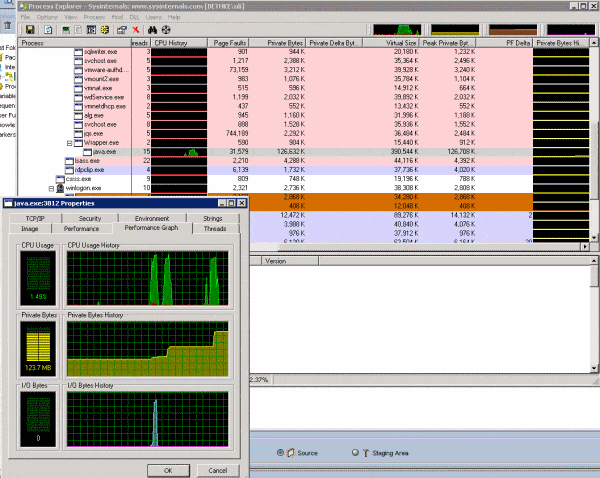Screen dimensions: 600x478
Task: Click the jqs.exe process icon
Action: (x=78, y=134)
